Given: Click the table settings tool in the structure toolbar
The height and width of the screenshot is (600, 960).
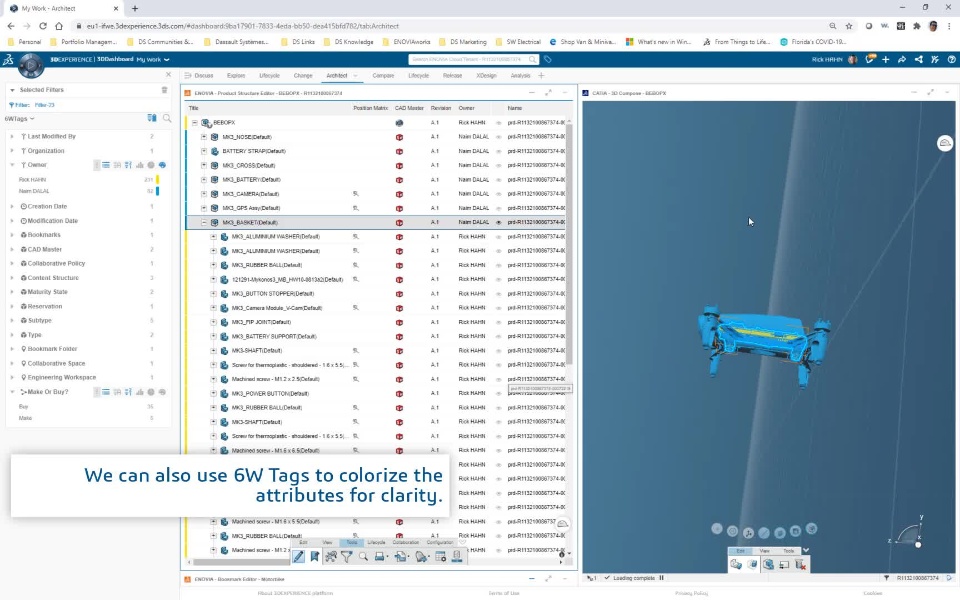Looking at the screenshot, I should (440, 557).
